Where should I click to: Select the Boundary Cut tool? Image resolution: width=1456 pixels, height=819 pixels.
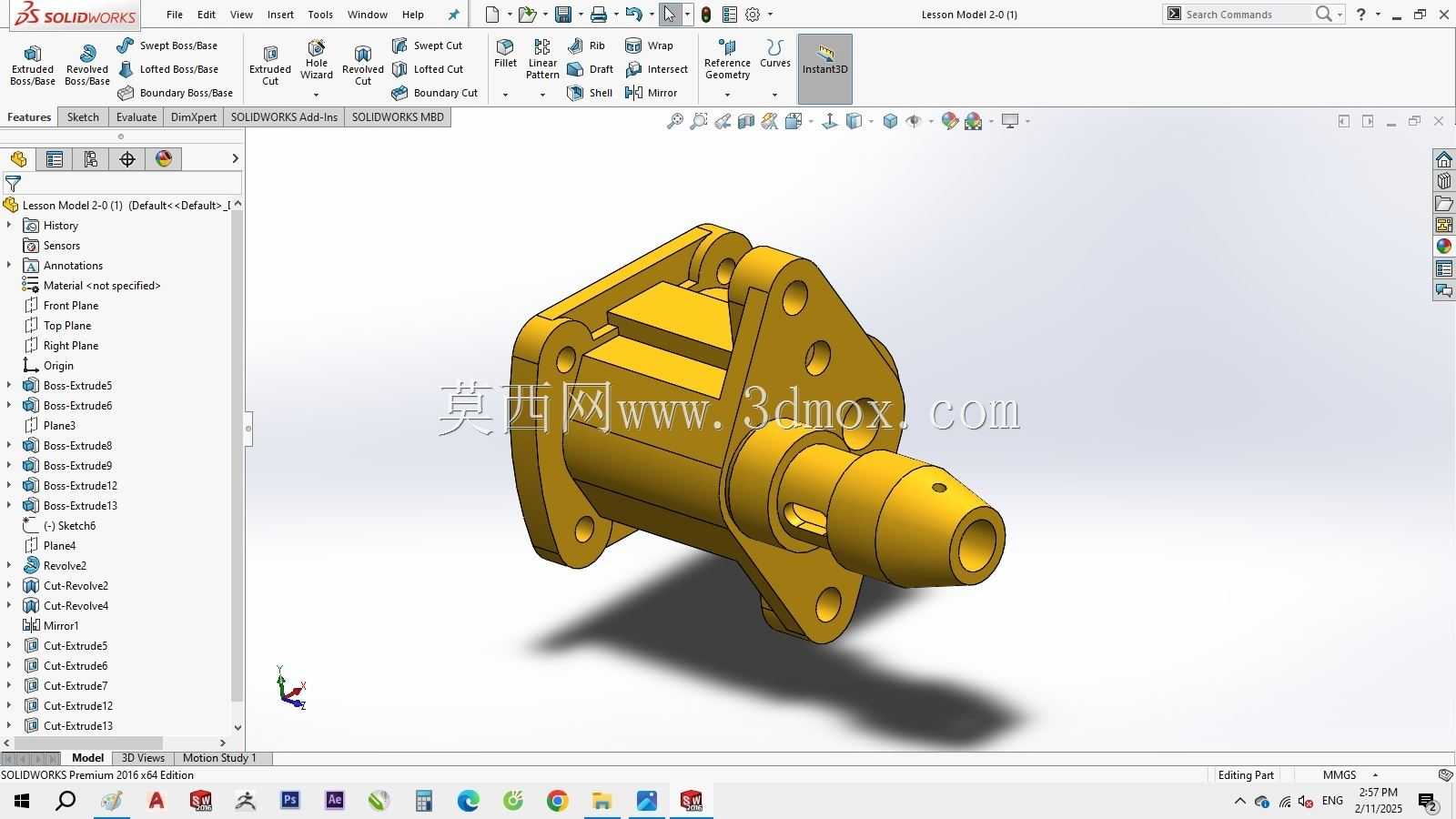click(435, 93)
